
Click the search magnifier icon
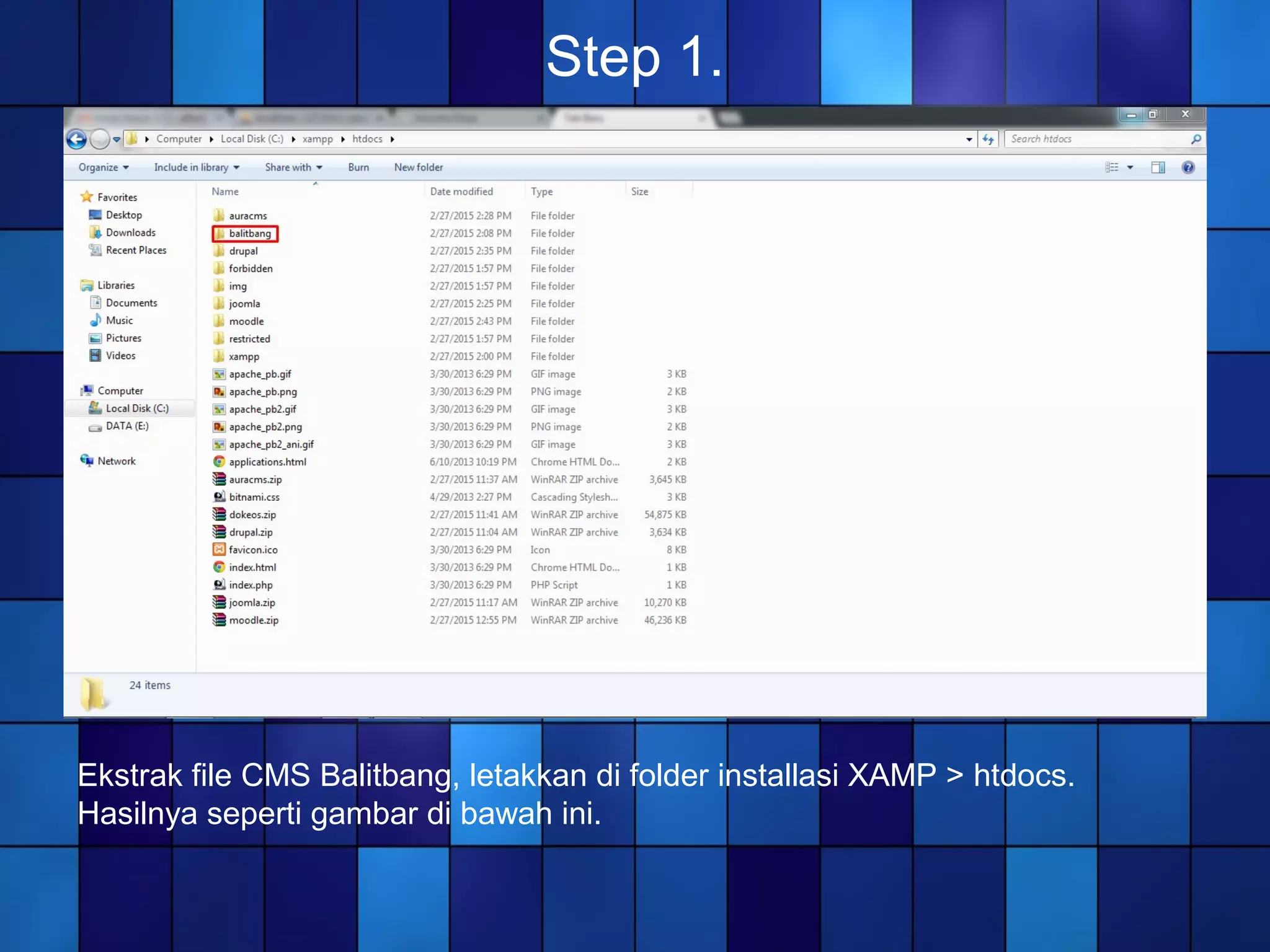tap(1195, 139)
